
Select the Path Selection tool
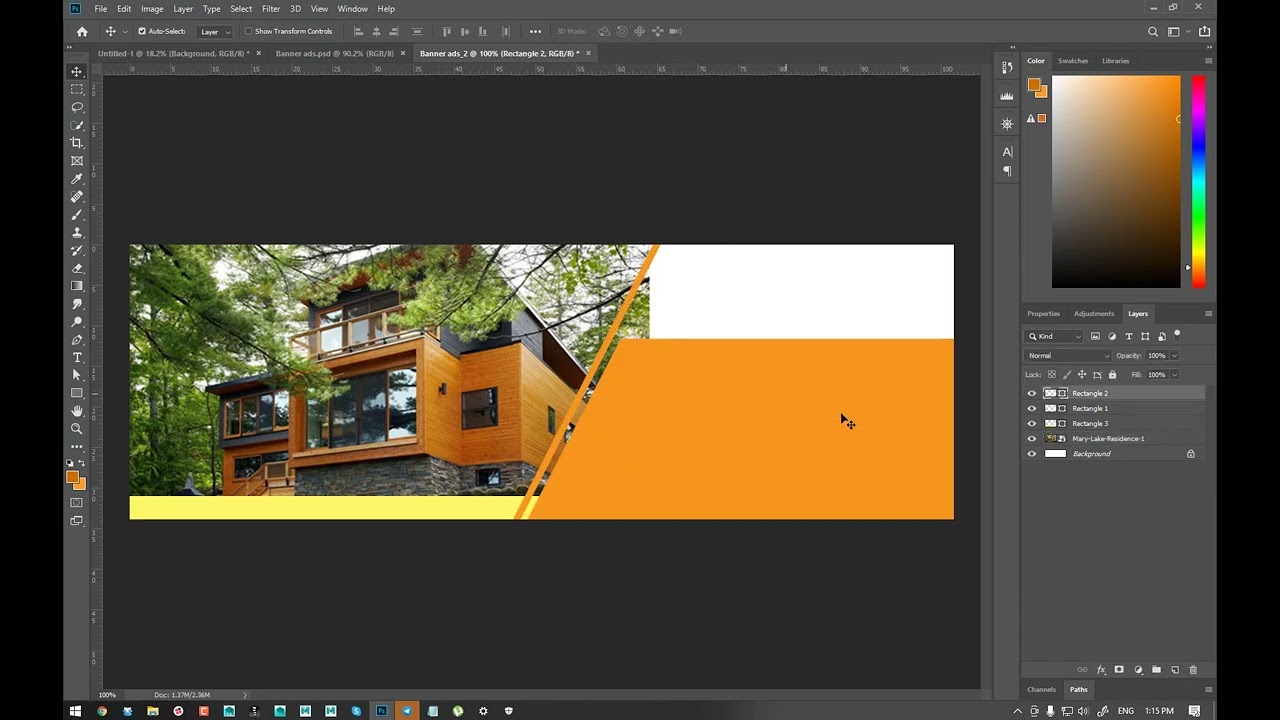[77, 376]
